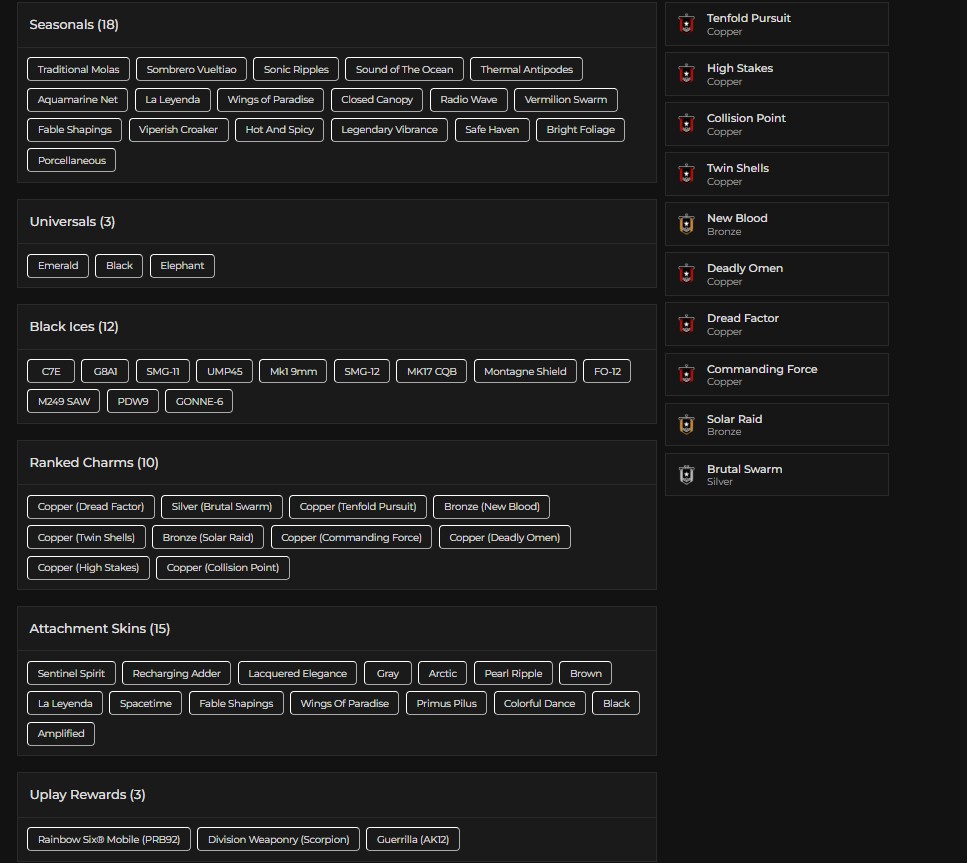Screen dimensions: 967x863
Task: Click the Guerrilla (AK12) reward tag
Action: [x=413, y=840]
